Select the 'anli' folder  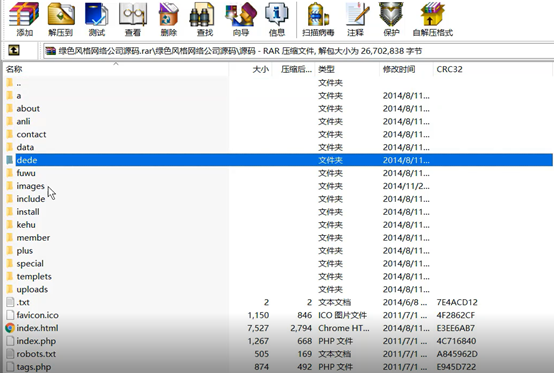23,122
